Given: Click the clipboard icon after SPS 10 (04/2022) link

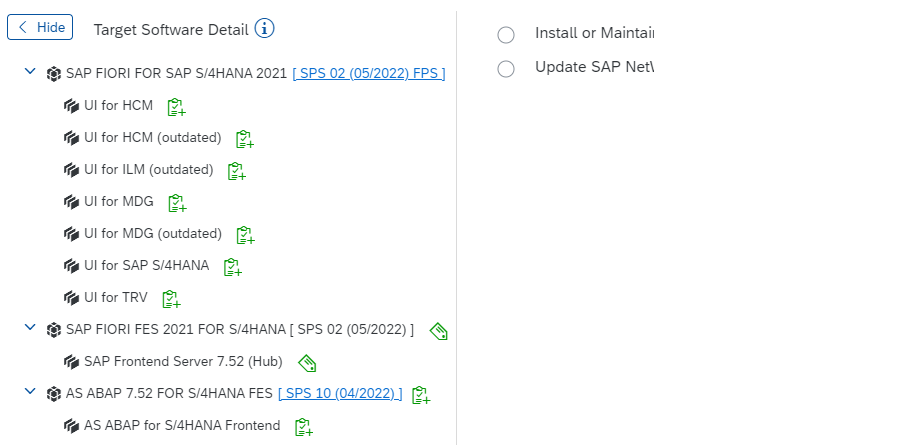Looking at the screenshot, I should [421, 395].
